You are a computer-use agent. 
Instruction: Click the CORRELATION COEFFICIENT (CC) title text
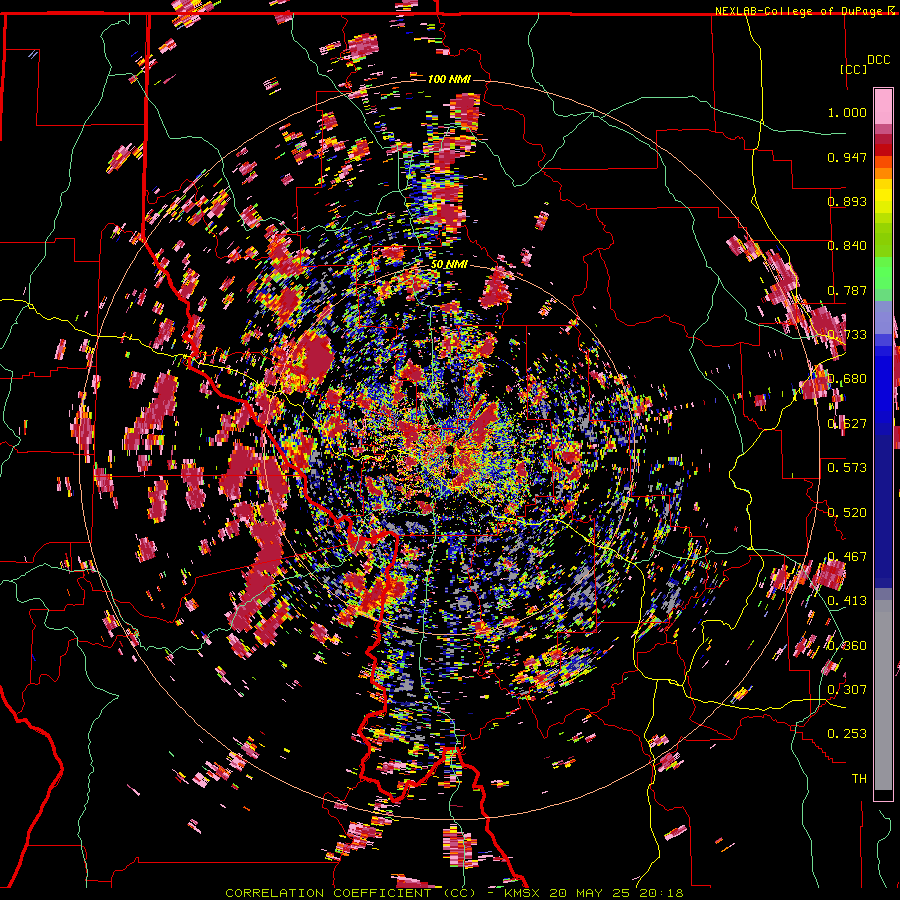point(351,893)
